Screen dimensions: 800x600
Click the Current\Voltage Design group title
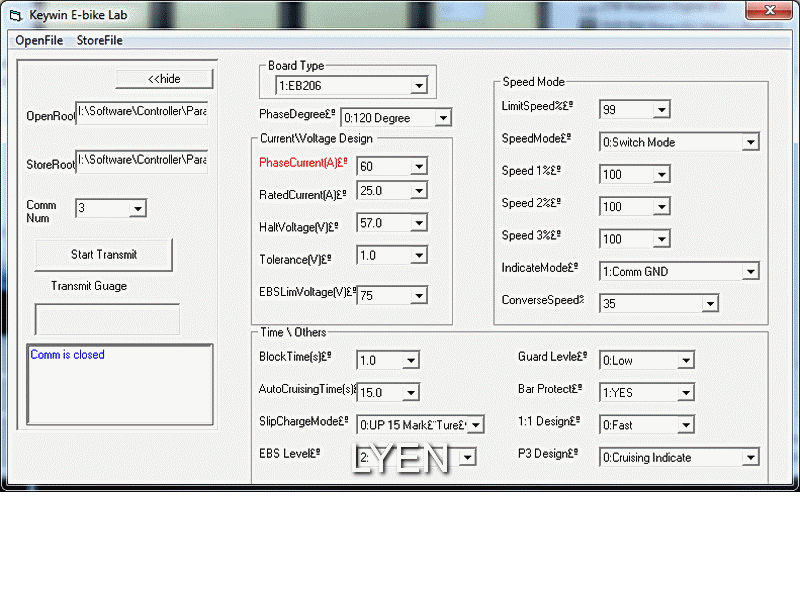316,138
